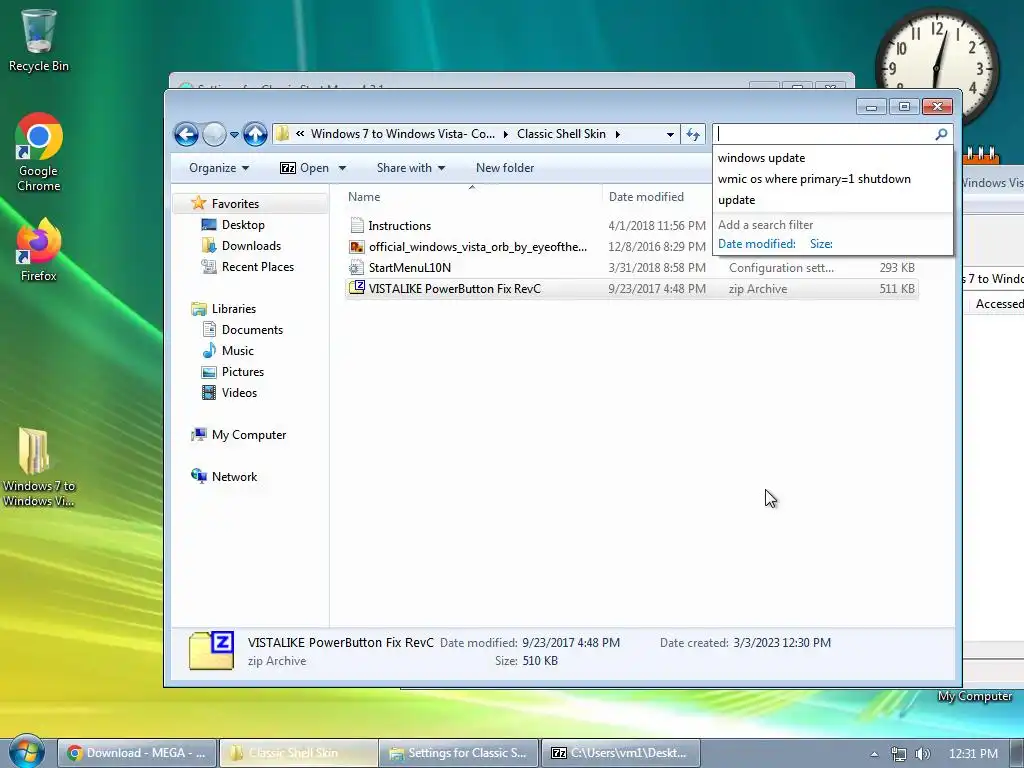
Task: Open the Organize menu
Action: [x=219, y=168]
